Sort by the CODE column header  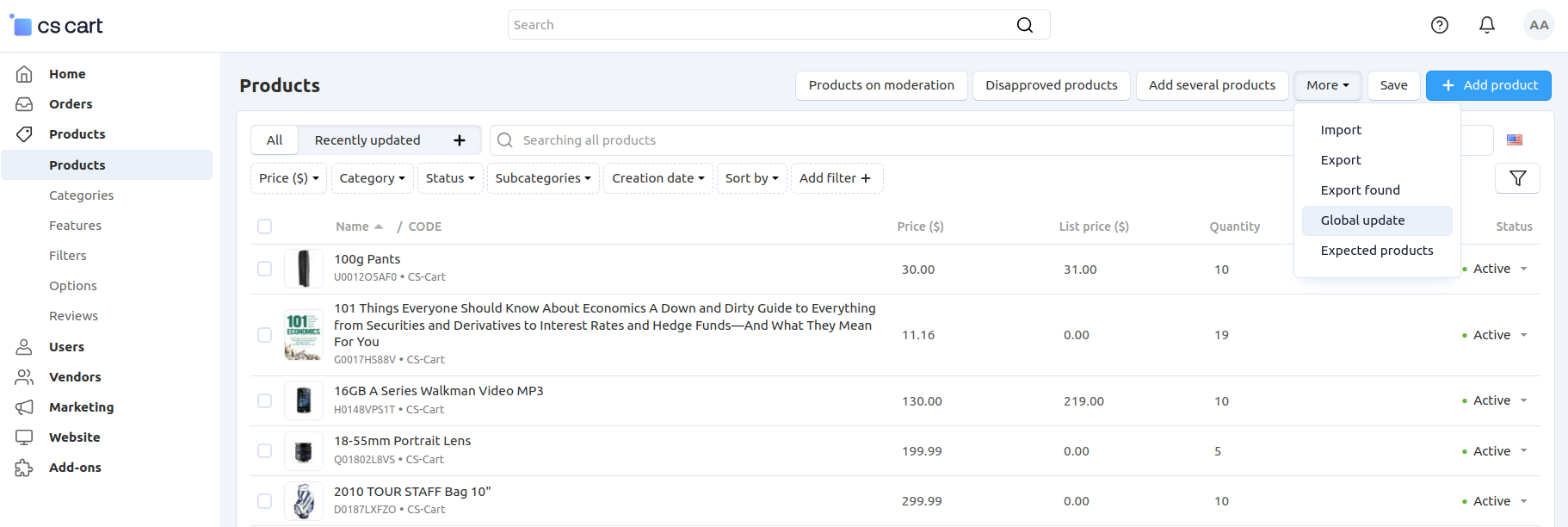[x=425, y=226]
